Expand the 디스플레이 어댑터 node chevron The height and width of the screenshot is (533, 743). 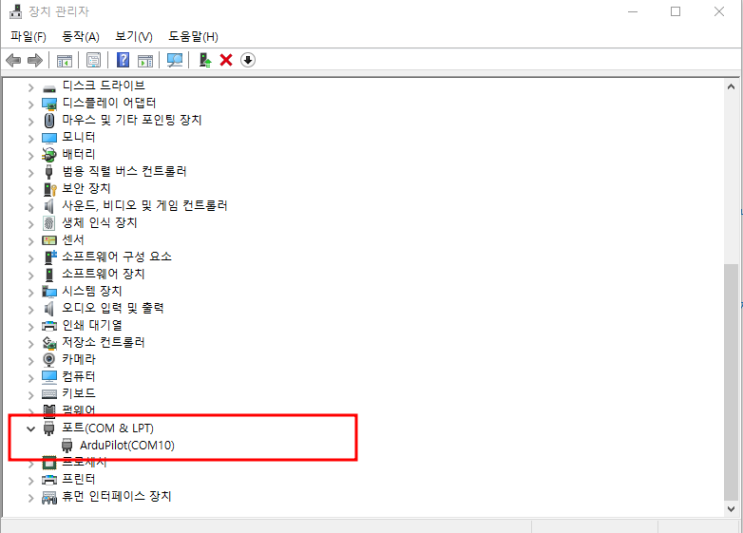31,105
